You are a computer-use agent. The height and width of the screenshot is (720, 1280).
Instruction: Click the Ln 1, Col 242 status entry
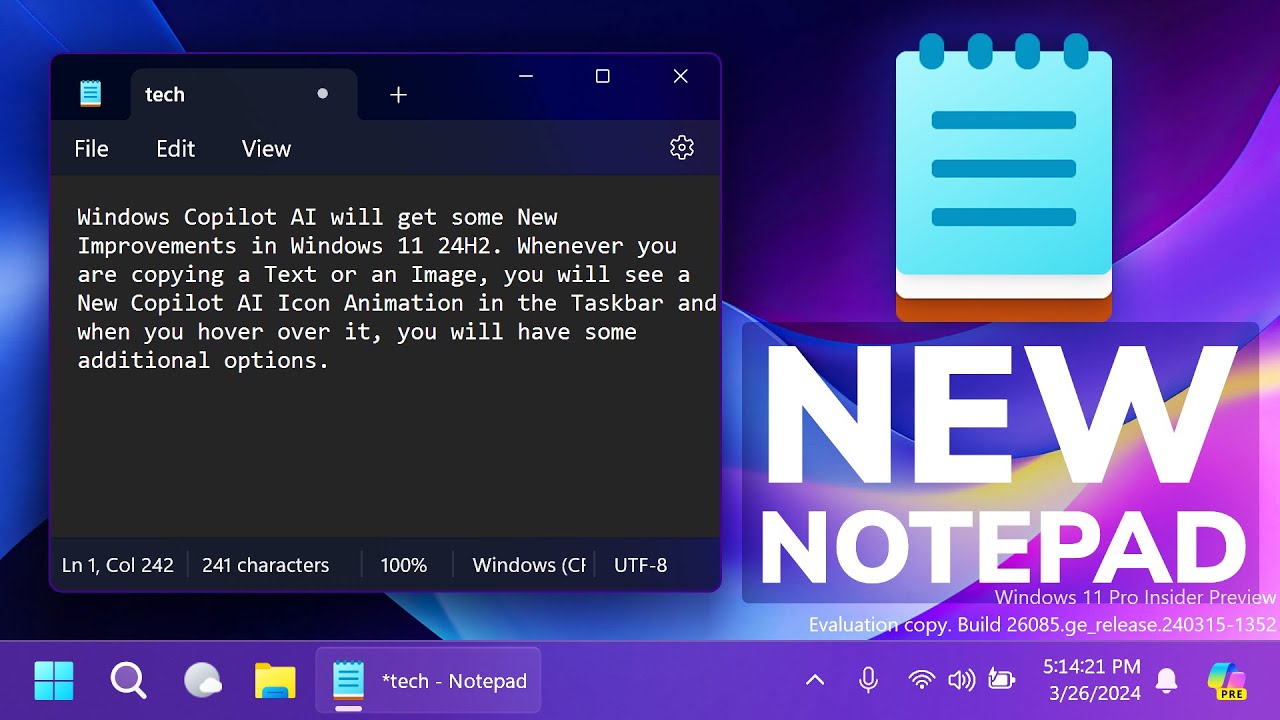click(118, 565)
